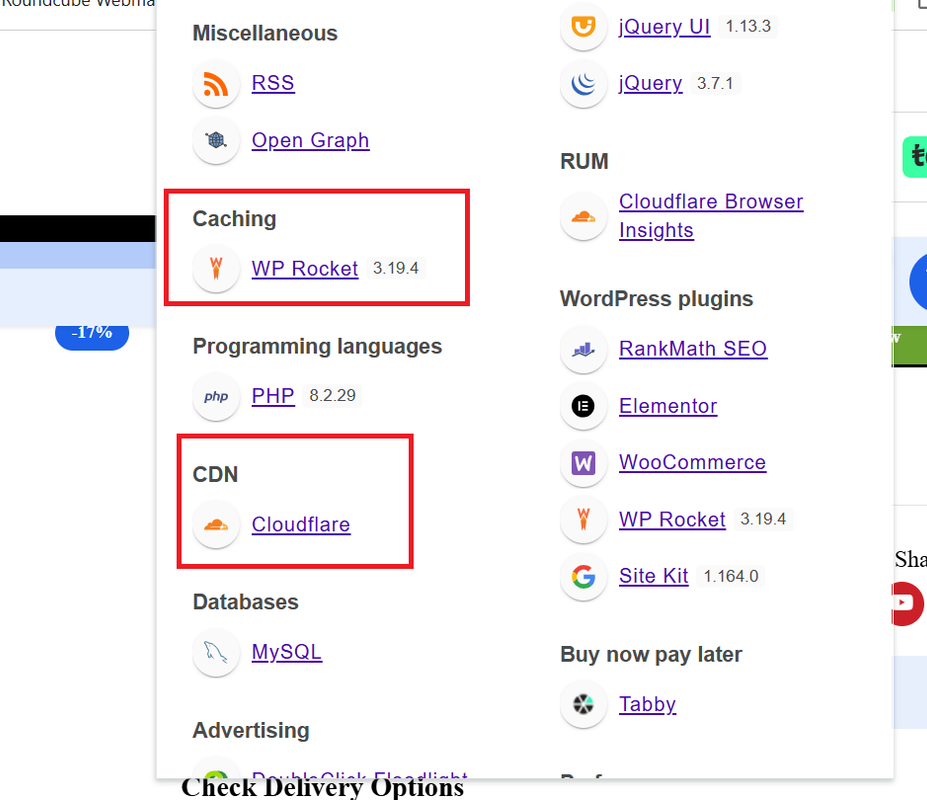Screen dimensions: 927x800
Task: Open the Cloudflare Browser Insights link
Action: [x=711, y=216]
